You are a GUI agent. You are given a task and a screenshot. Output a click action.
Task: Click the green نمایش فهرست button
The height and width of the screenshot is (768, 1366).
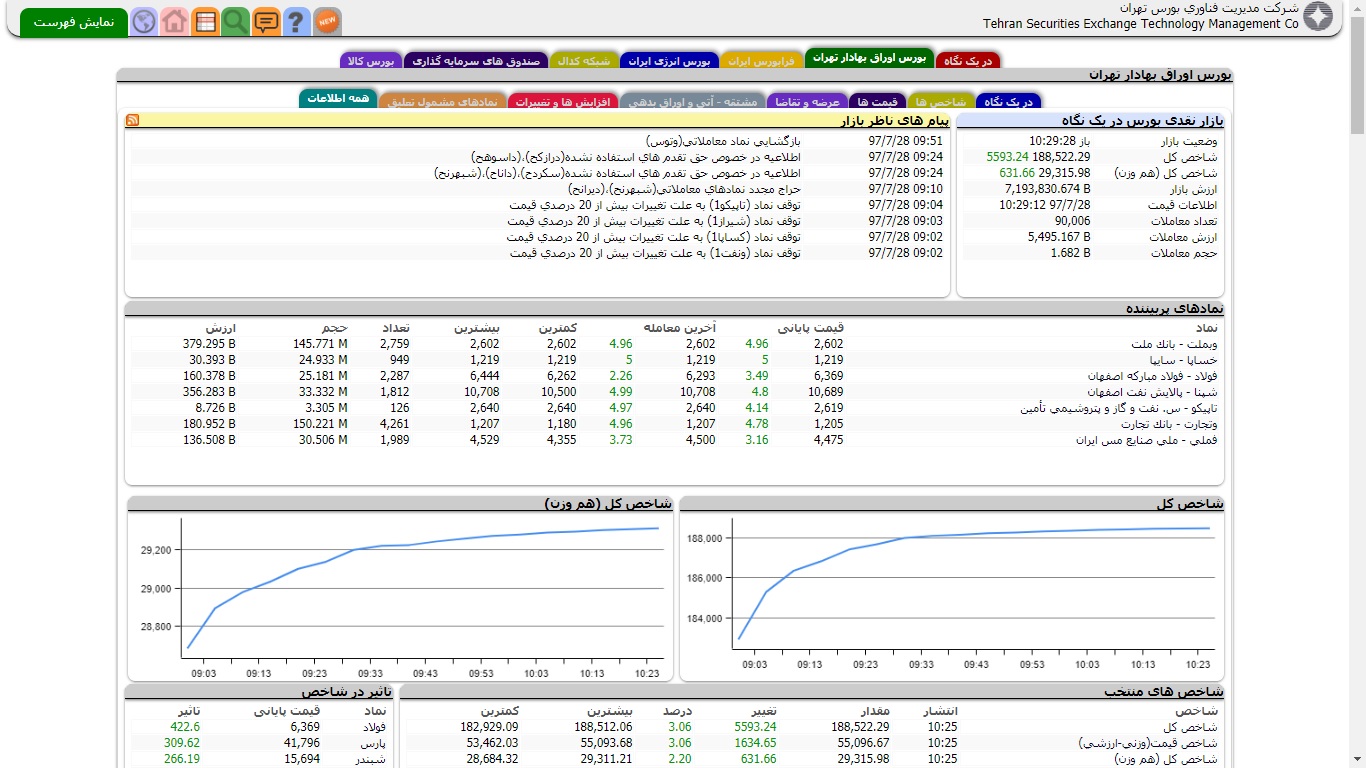[x=74, y=22]
